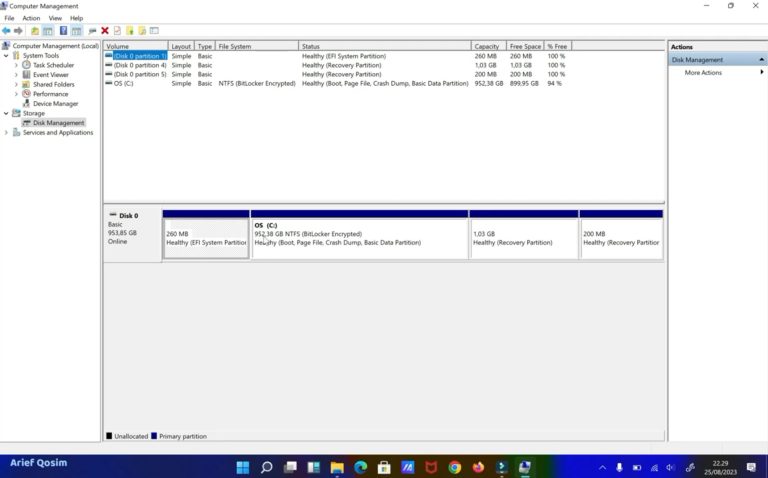Click the volume speaker tray icon

tap(671, 468)
